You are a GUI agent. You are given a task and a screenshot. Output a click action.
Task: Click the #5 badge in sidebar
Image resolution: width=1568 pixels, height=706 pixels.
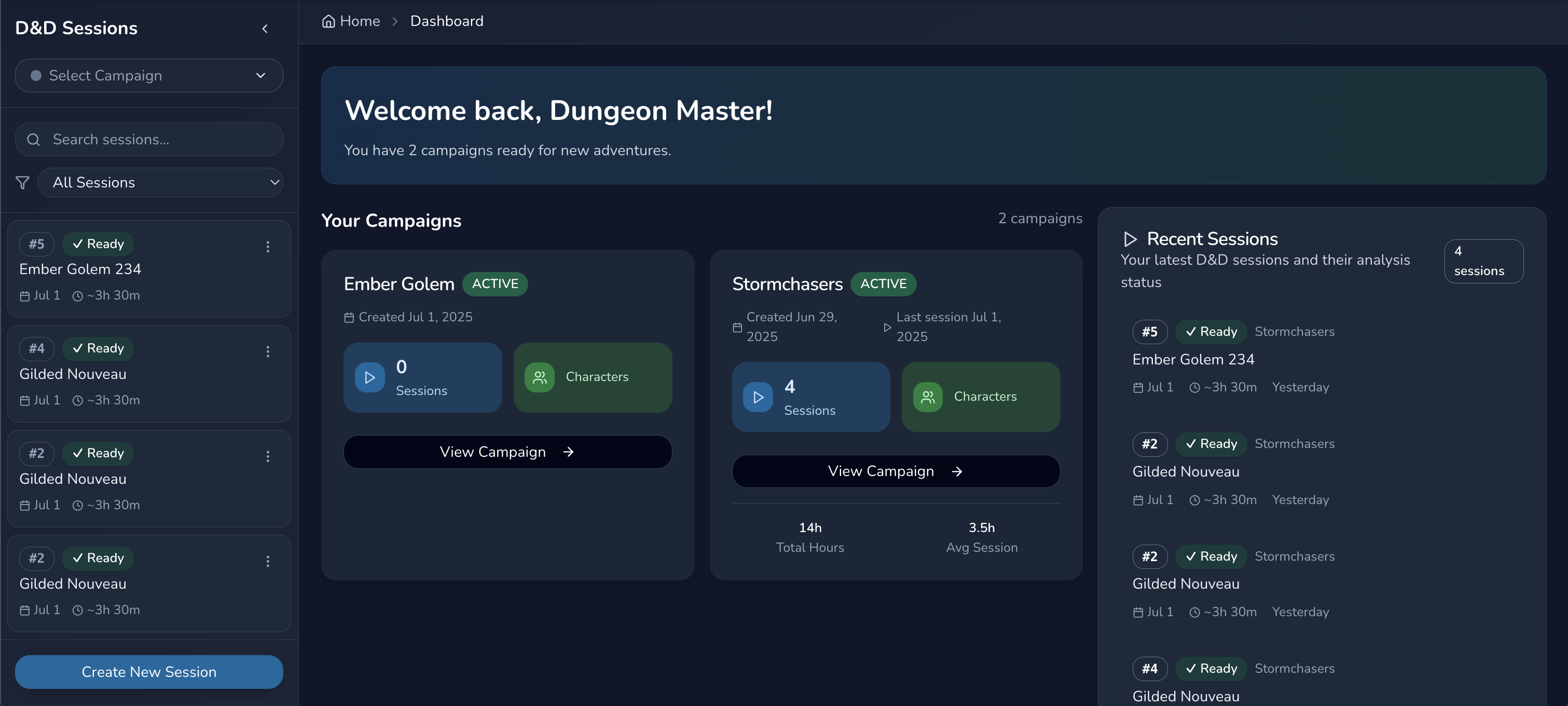(x=36, y=243)
